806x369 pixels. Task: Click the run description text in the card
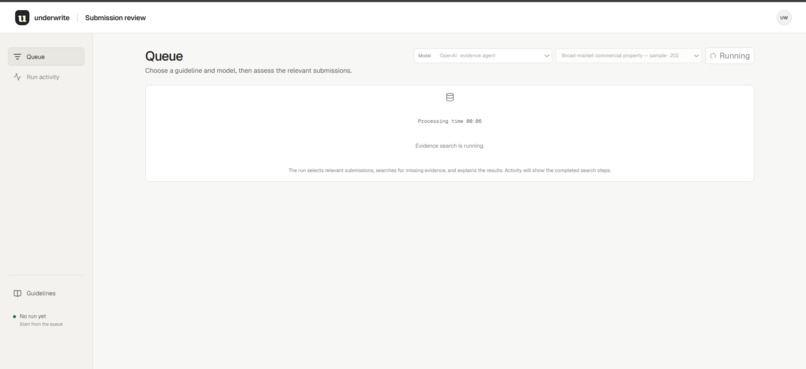coord(450,170)
